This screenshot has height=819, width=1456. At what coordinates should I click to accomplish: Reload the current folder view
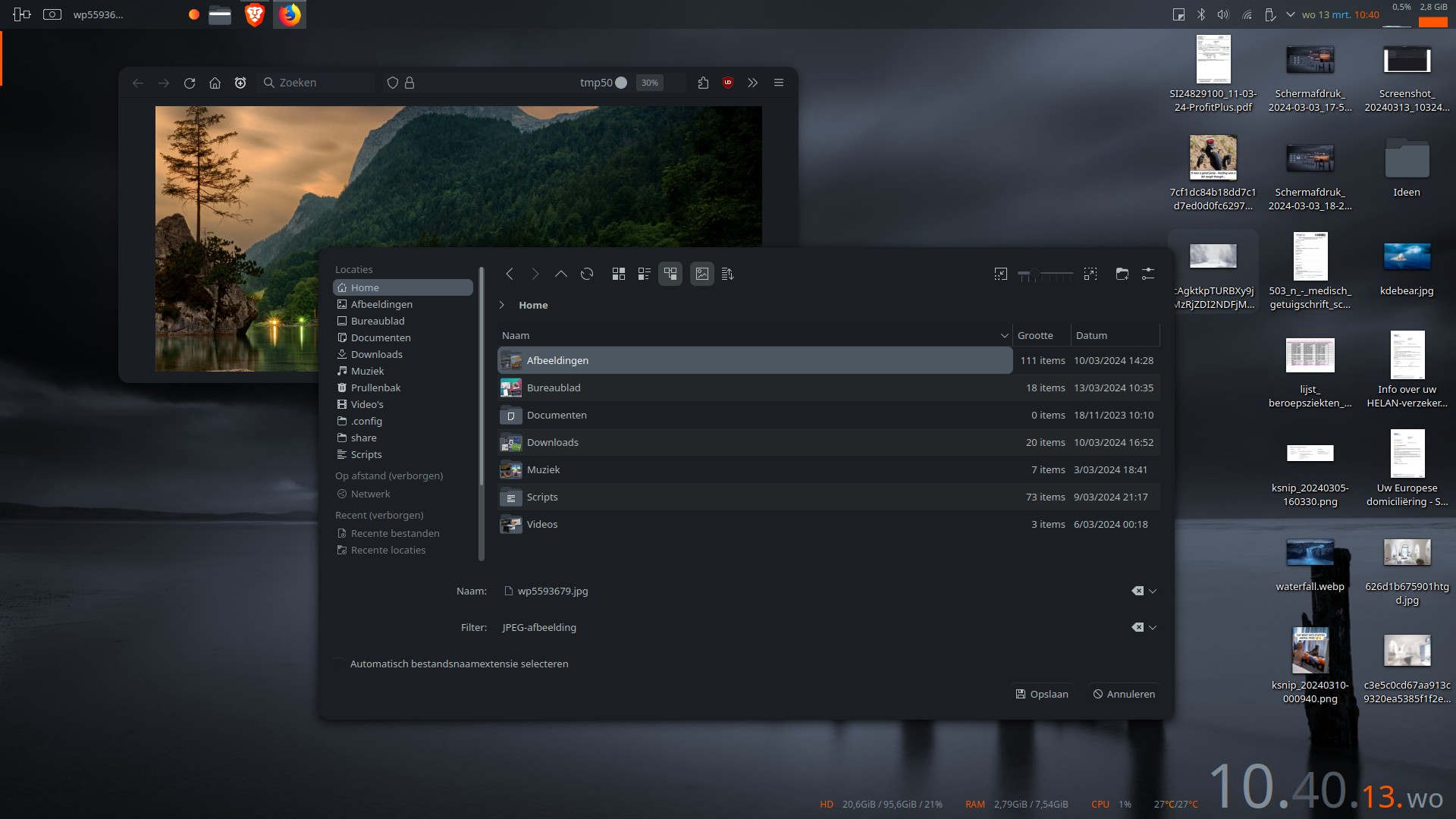pyautogui.click(x=587, y=274)
